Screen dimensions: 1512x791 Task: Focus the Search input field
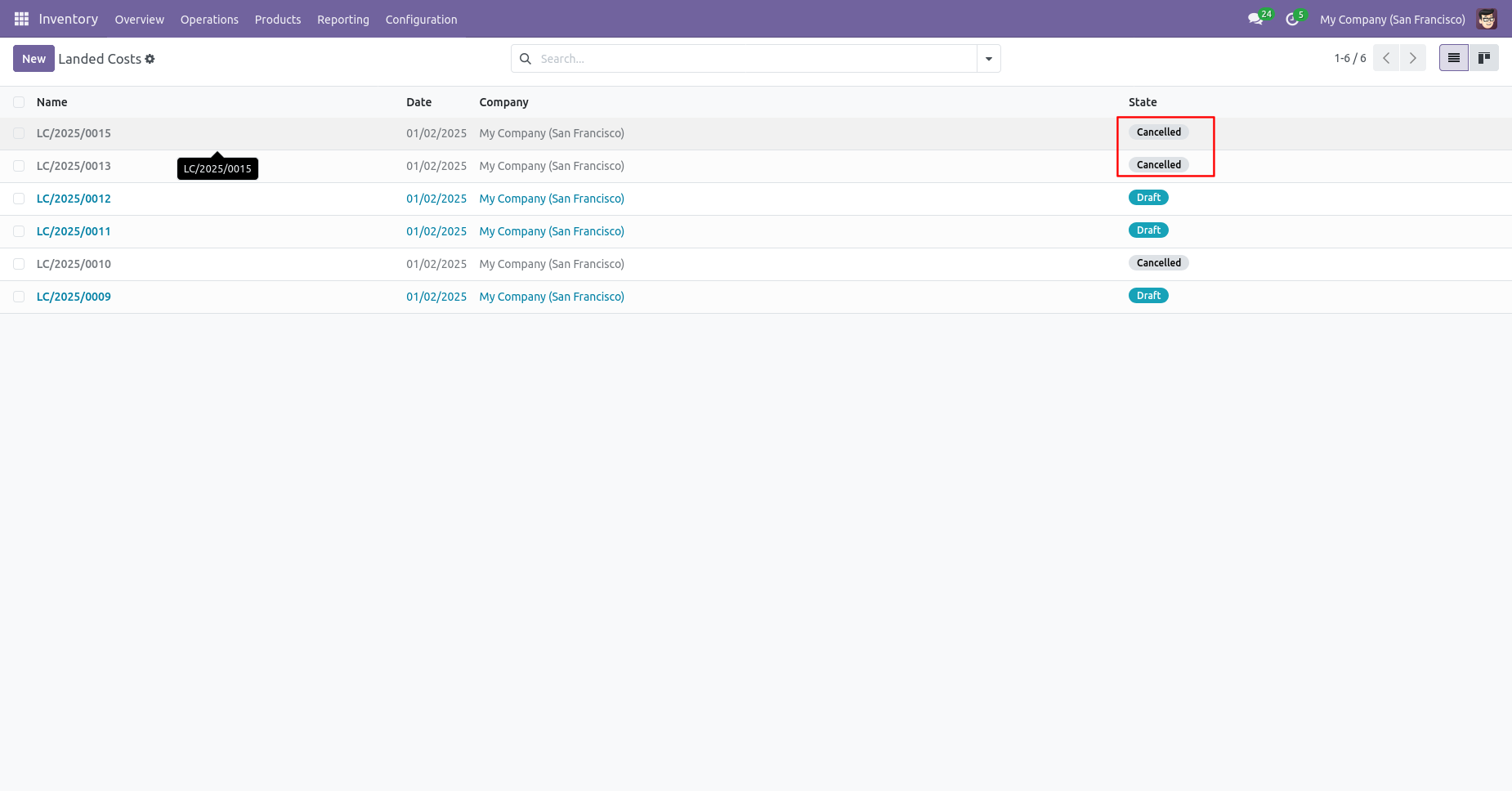pos(756,59)
